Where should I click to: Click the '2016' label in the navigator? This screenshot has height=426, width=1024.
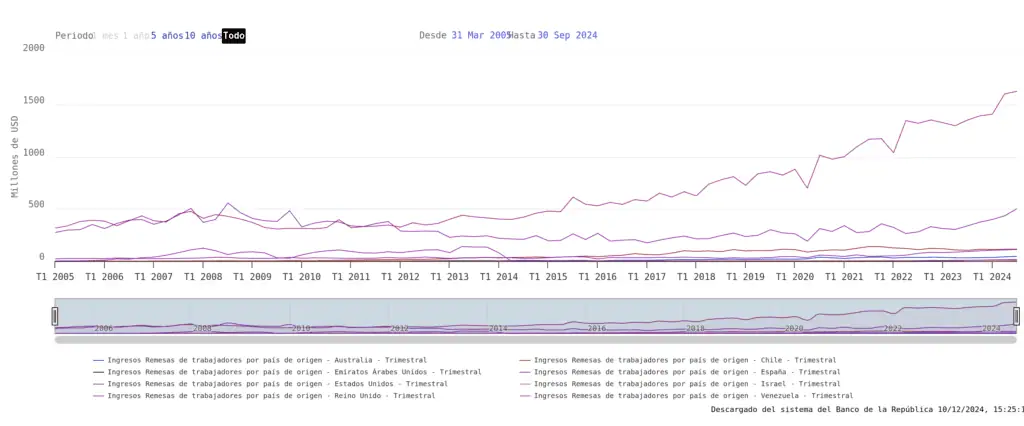(x=596, y=329)
